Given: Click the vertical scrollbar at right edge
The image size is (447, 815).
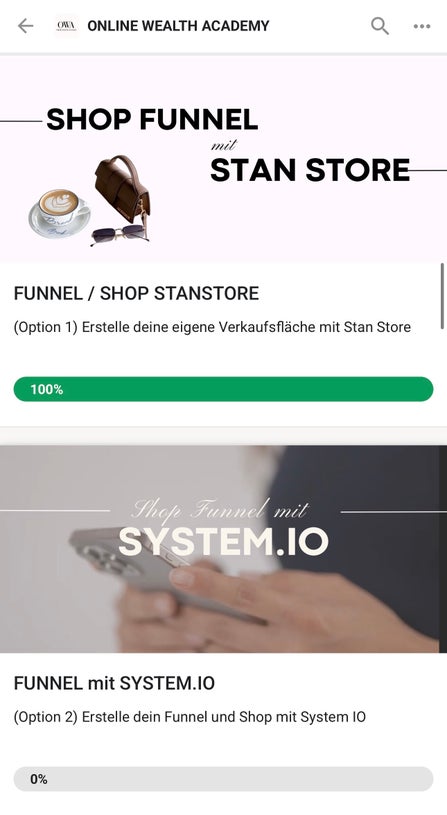Looking at the screenshot, I should (x=442, y=296).
